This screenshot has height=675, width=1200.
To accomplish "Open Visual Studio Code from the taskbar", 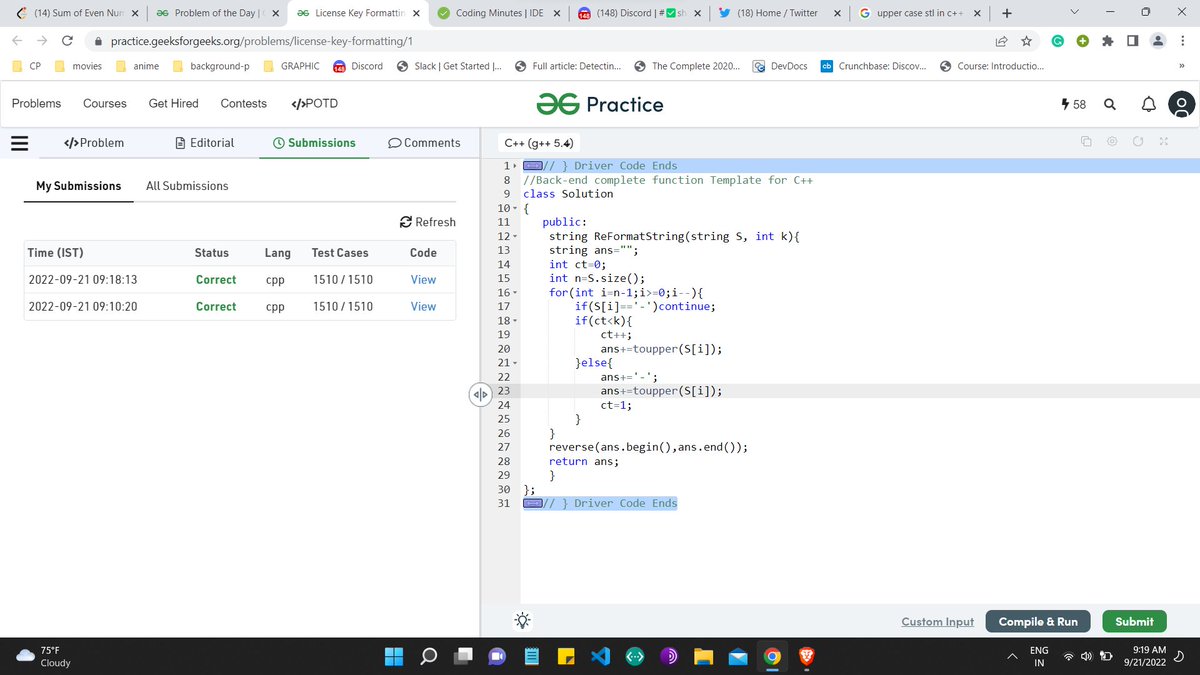I will [599, 657].
